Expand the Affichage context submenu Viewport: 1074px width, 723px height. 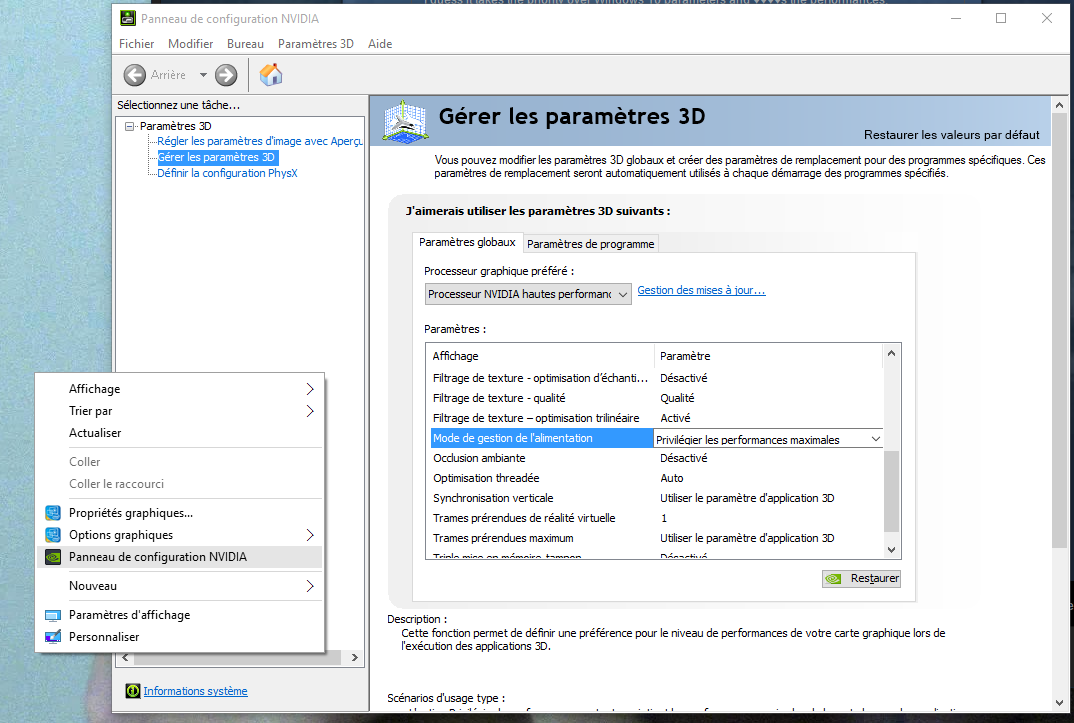(x=179, y=389)
